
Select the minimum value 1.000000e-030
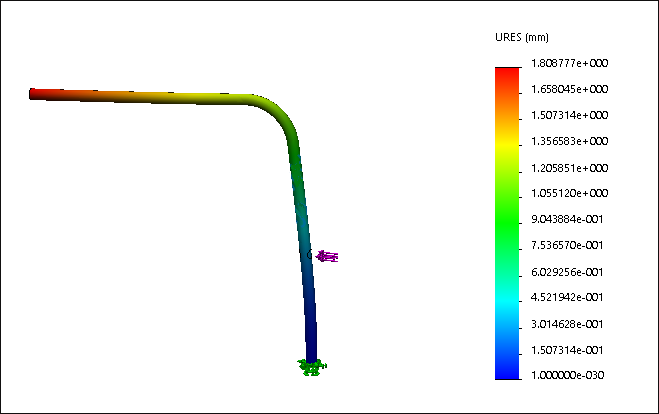[567, 375]
